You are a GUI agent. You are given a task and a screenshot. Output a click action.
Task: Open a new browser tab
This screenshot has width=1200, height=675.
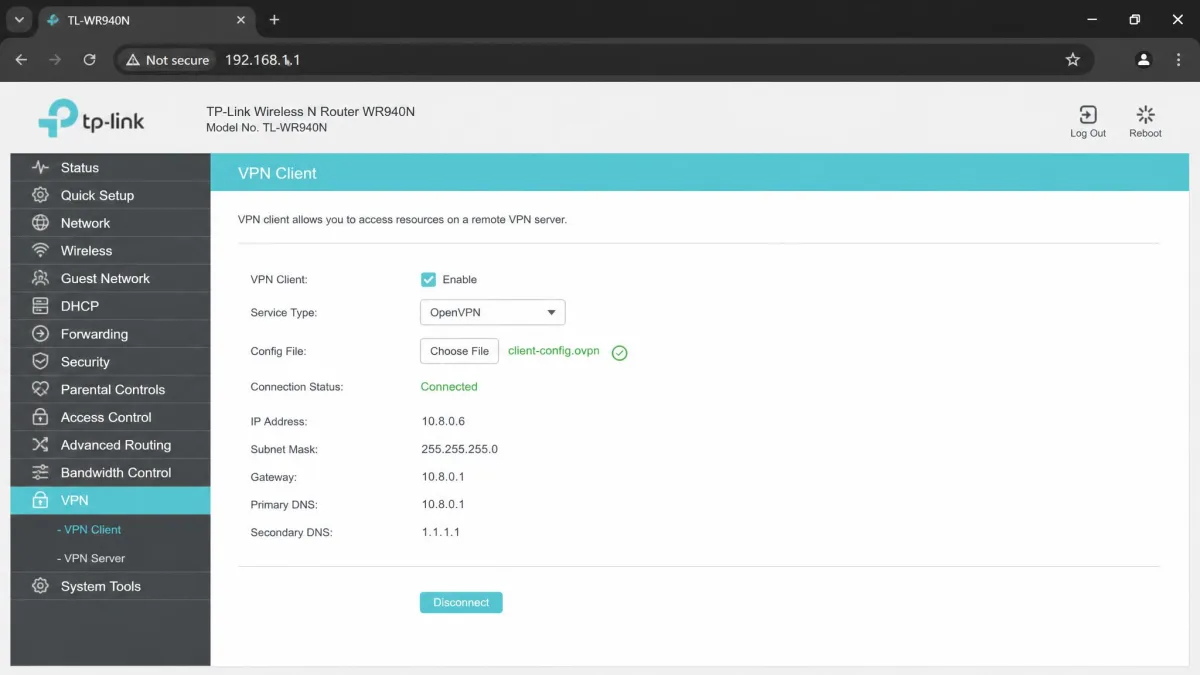point(274,20)
